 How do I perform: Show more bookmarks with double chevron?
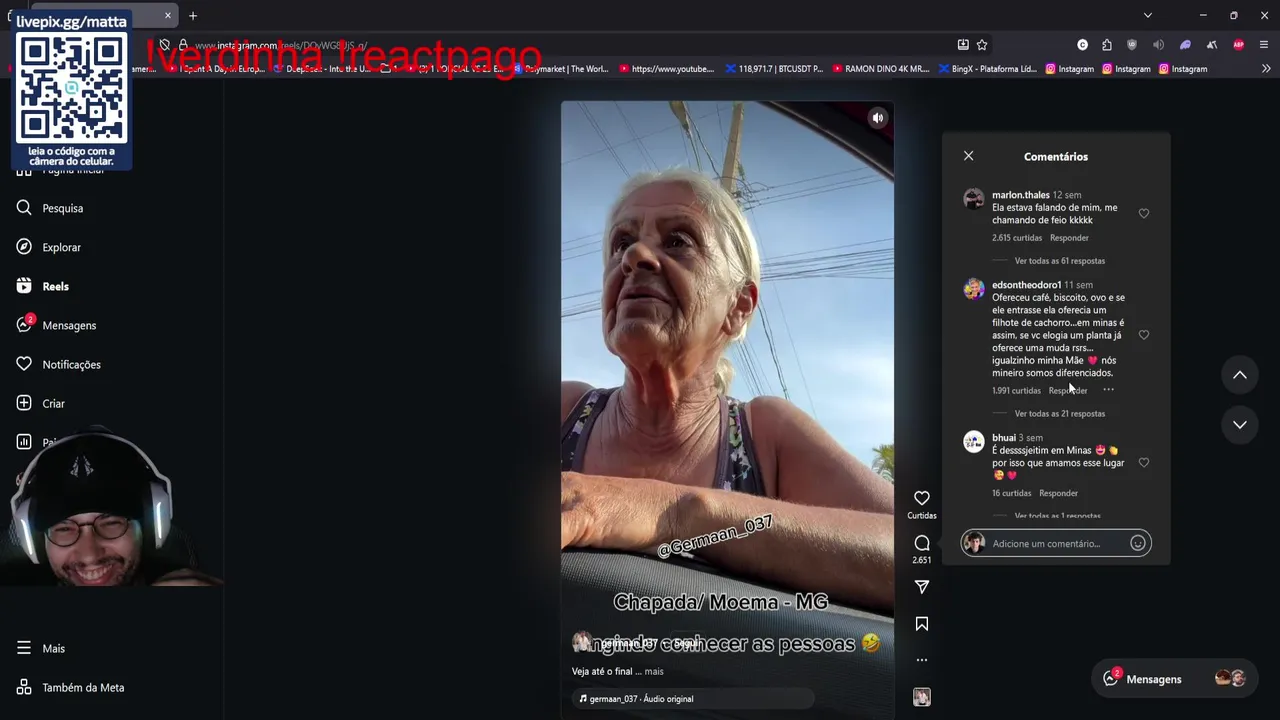[x=1266, y=69]
